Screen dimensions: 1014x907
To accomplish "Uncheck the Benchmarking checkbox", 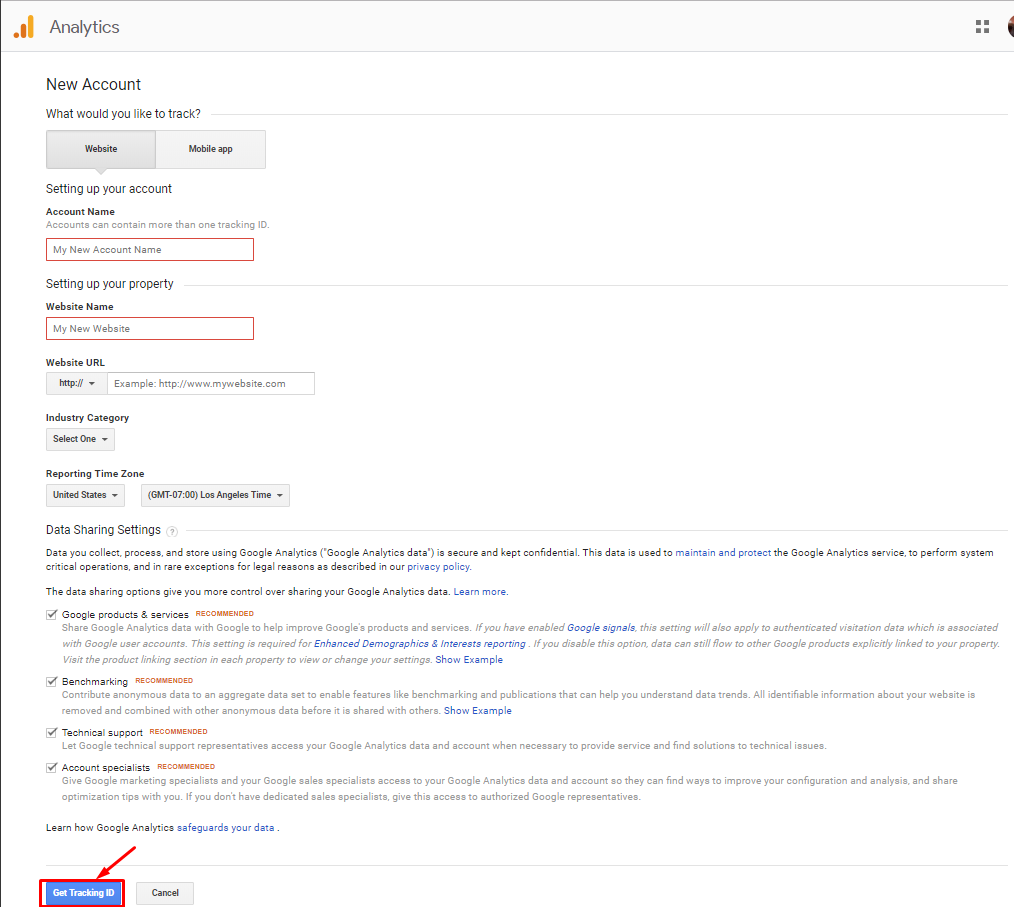I will click(x=52, y=682).
